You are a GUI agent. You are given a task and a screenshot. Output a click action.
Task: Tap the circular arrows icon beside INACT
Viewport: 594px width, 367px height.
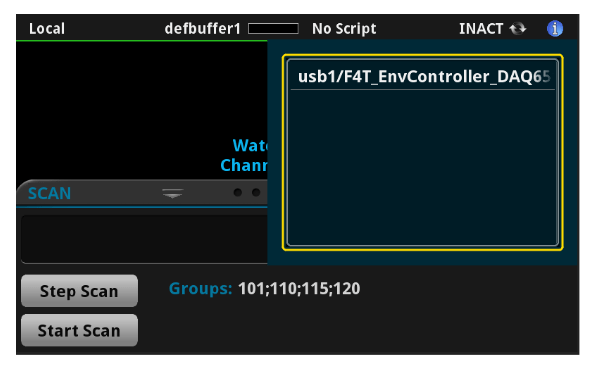coord(517,28)
